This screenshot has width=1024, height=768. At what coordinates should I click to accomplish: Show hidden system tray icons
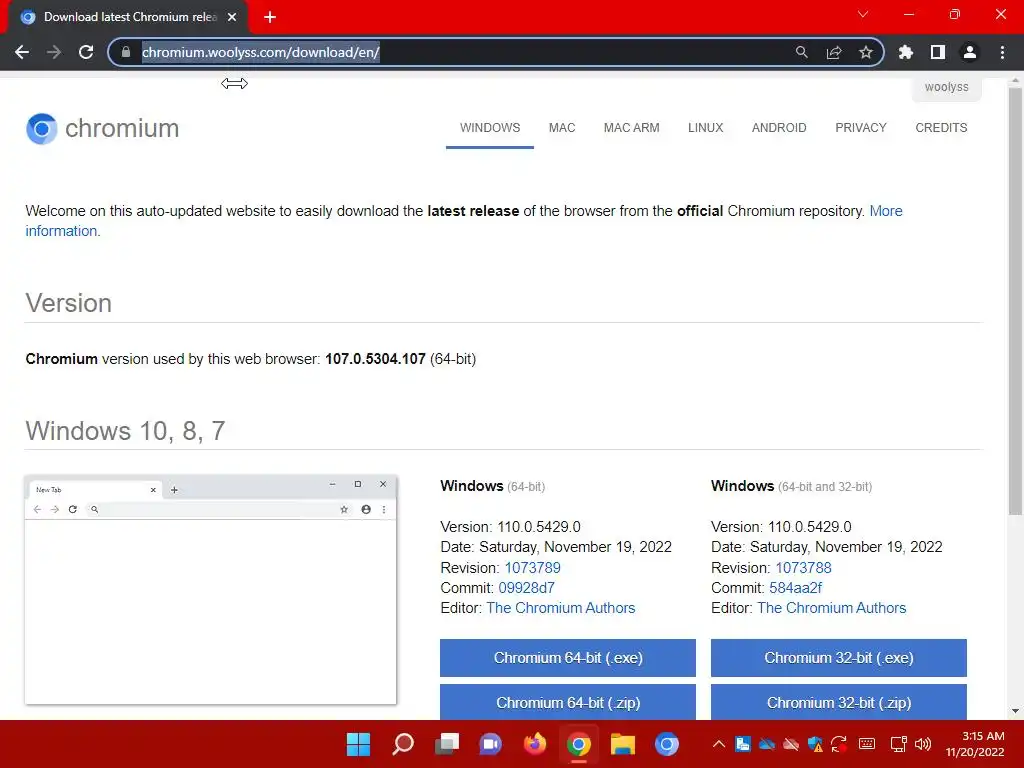[x=718, y=744]
